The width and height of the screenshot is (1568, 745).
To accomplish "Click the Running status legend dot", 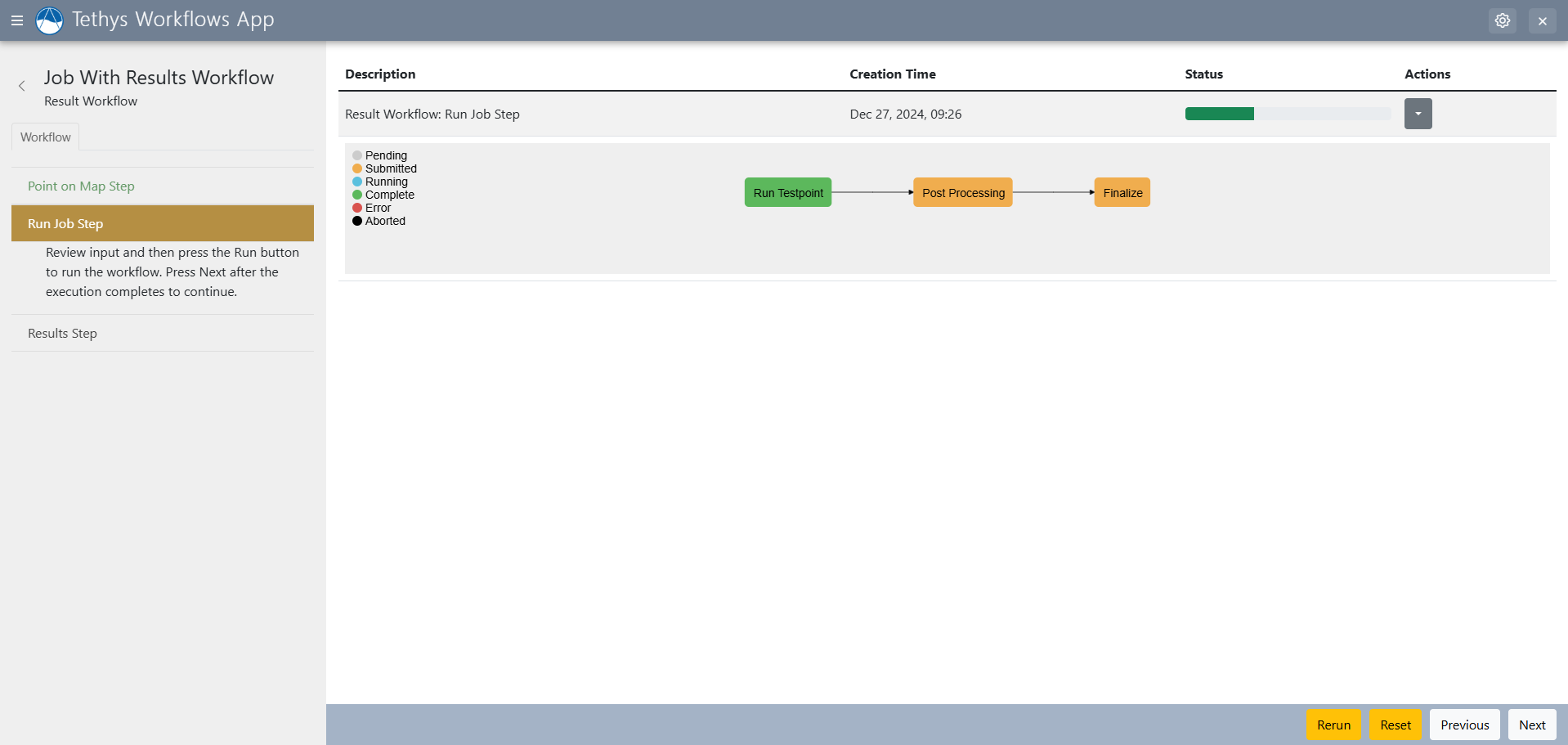I will (356, 182).
